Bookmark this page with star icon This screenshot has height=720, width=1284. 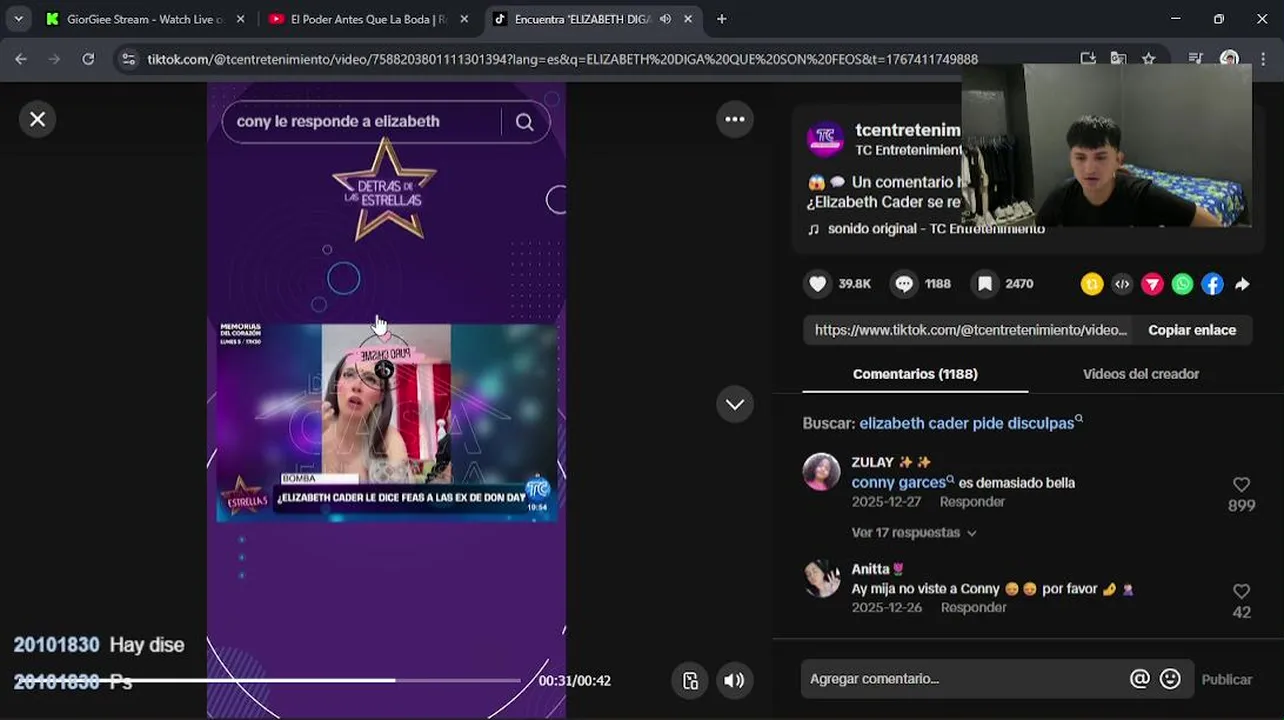coord(1149,59)
